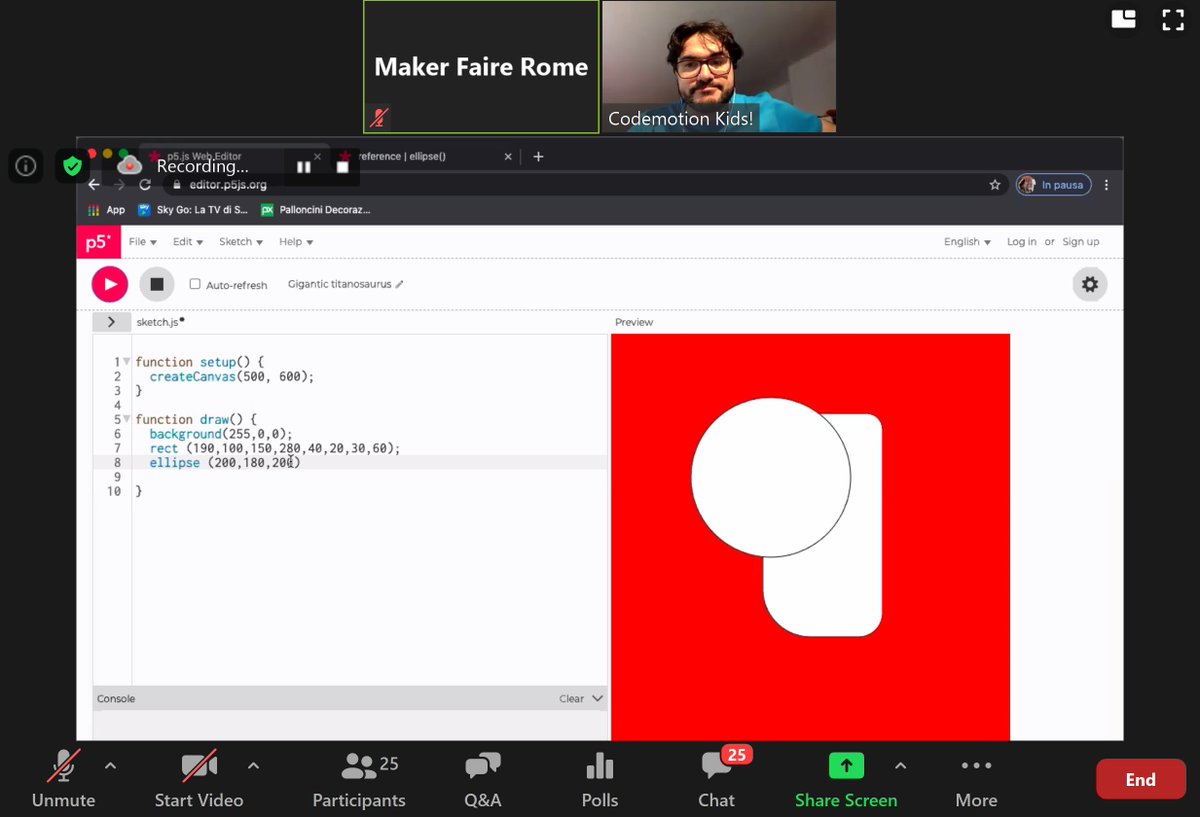Screen dimensions: 1200x817
Task: Open Chrome three-dot menu
Action: click(1106, 185)
